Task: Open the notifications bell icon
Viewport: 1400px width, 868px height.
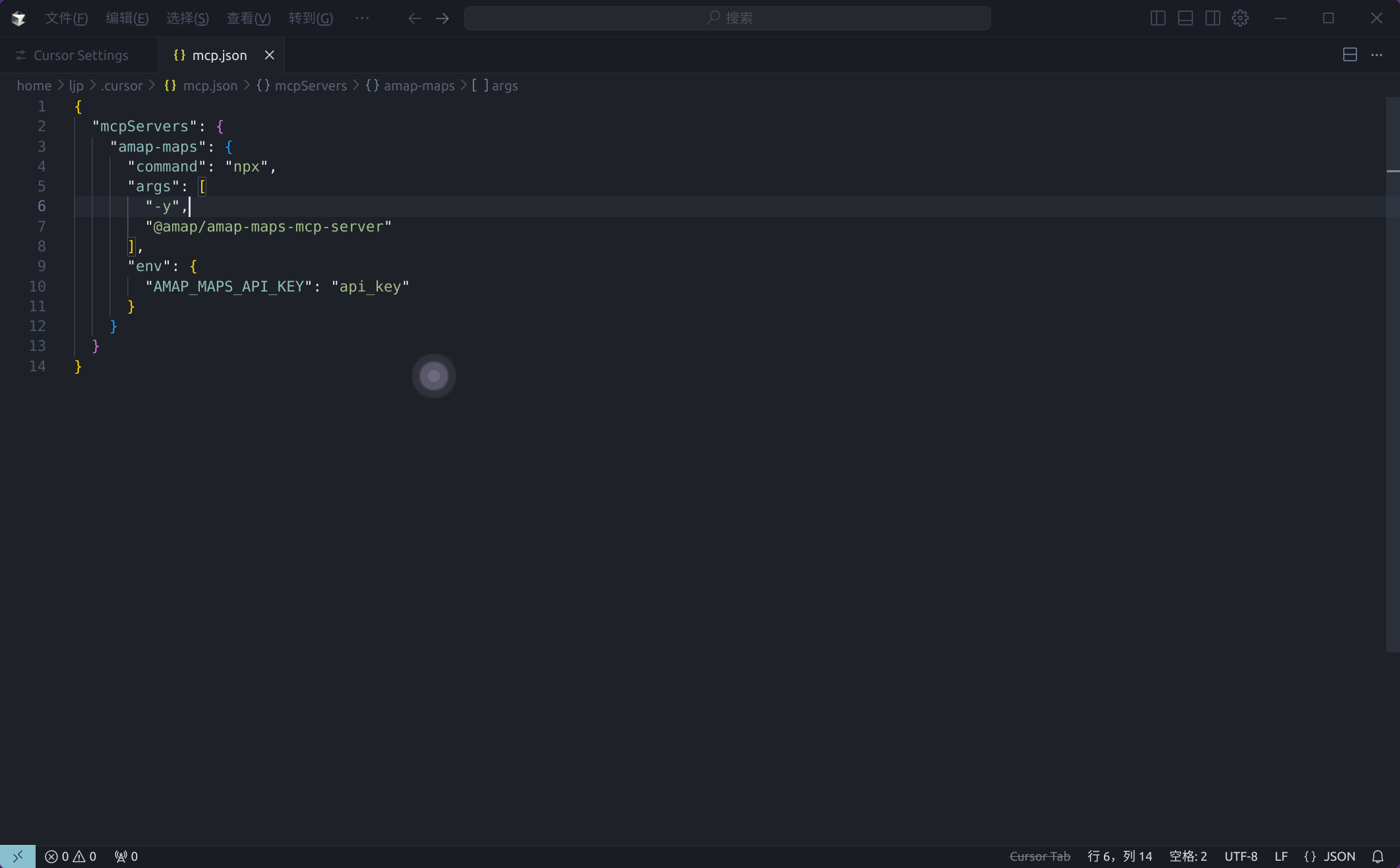Action: tap(1378, 856)
